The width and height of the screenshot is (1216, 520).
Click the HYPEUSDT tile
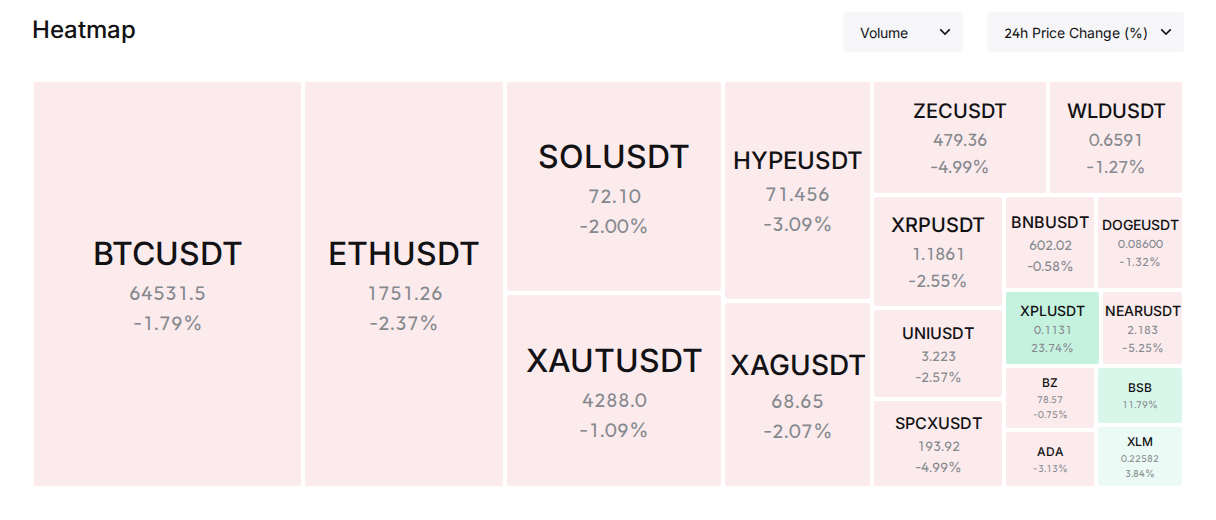797,190
